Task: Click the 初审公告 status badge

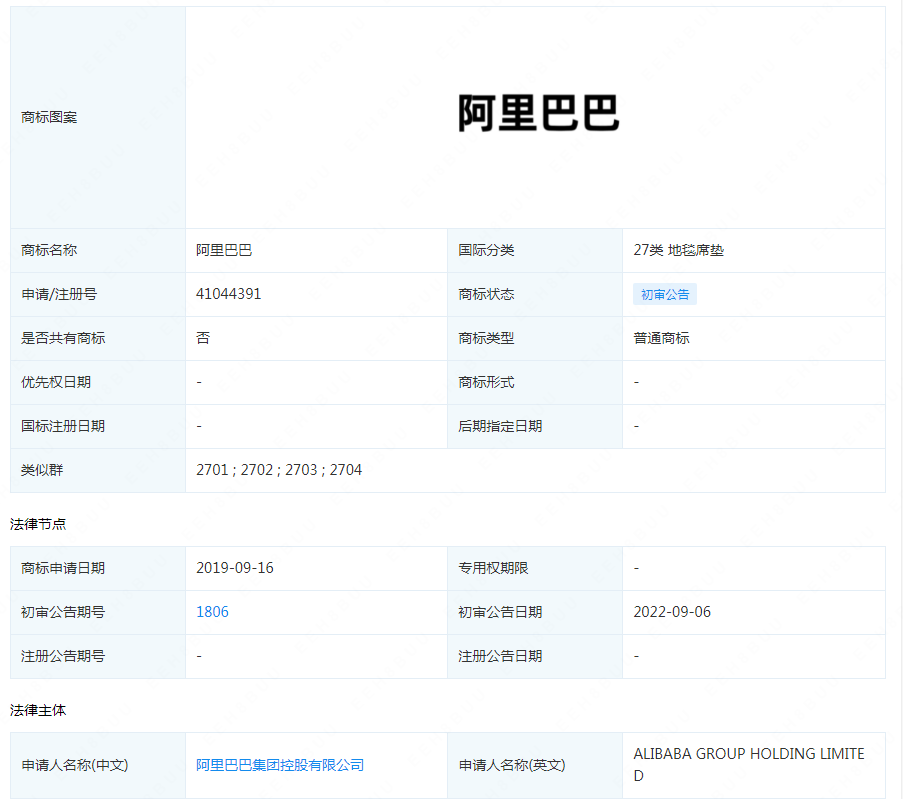Action: (x=665, y=294)
